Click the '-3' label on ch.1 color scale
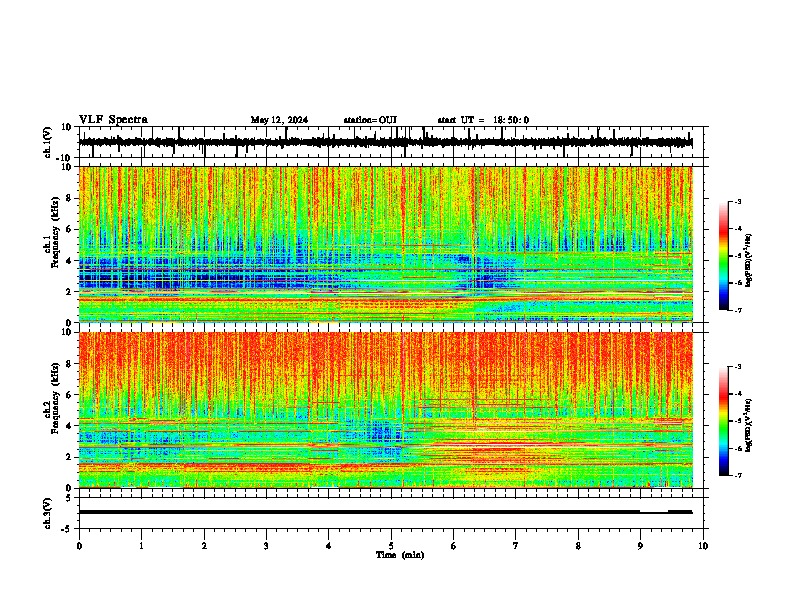The height and width of the screenshot is (612, 792). (x=737, y=201)
